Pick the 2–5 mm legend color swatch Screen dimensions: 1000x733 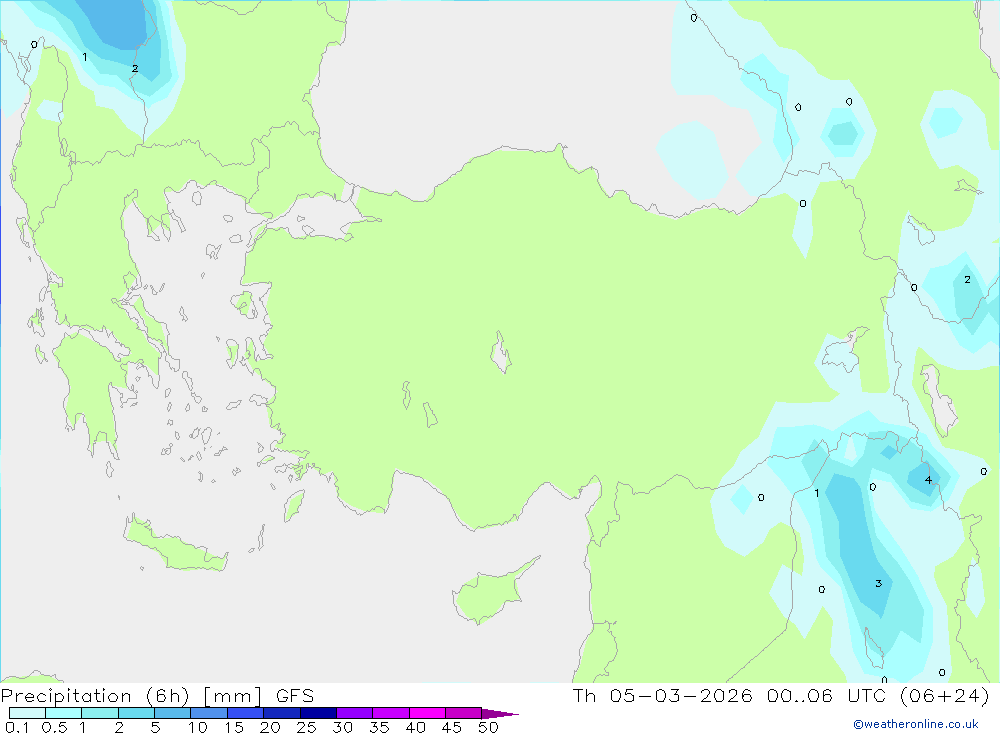coord(136,713)
